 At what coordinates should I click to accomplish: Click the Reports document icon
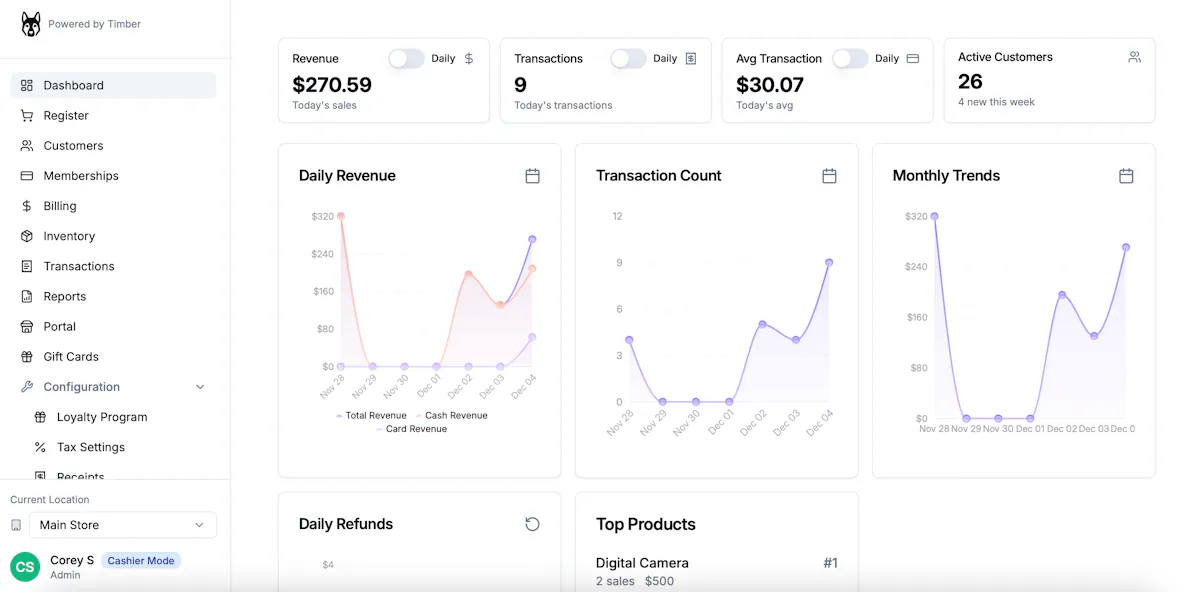(x=27, y=296)
